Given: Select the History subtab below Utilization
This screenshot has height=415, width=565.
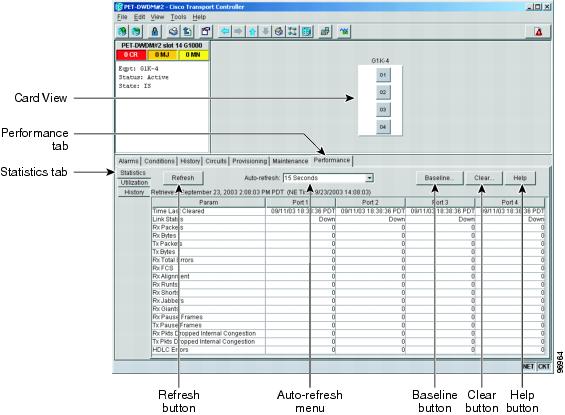Looking at the screenshot, I should point(134,192).
